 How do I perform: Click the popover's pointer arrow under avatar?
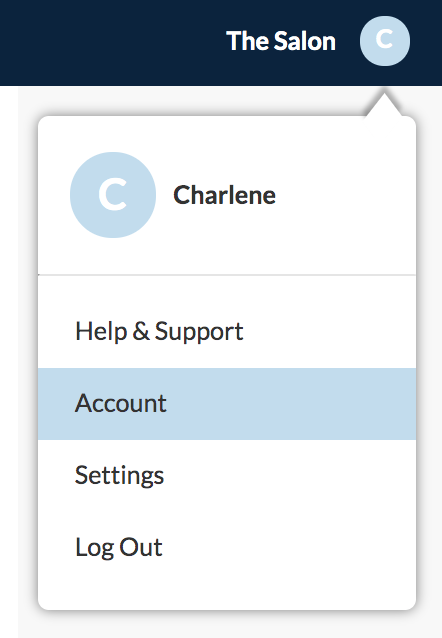click(x=384, y=105)
